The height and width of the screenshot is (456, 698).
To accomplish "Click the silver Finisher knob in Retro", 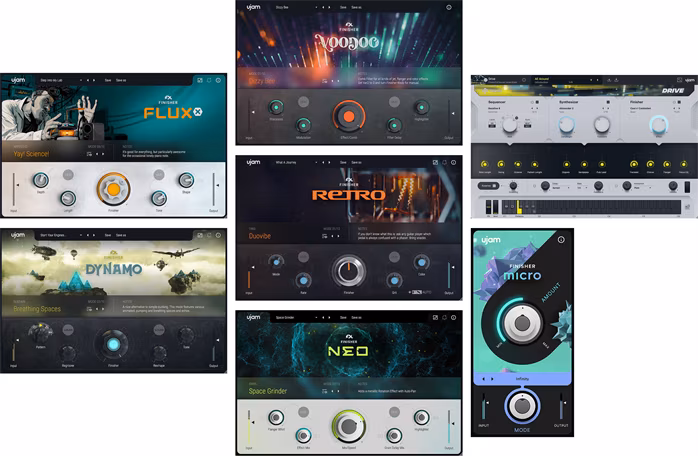I will [349, 271].
